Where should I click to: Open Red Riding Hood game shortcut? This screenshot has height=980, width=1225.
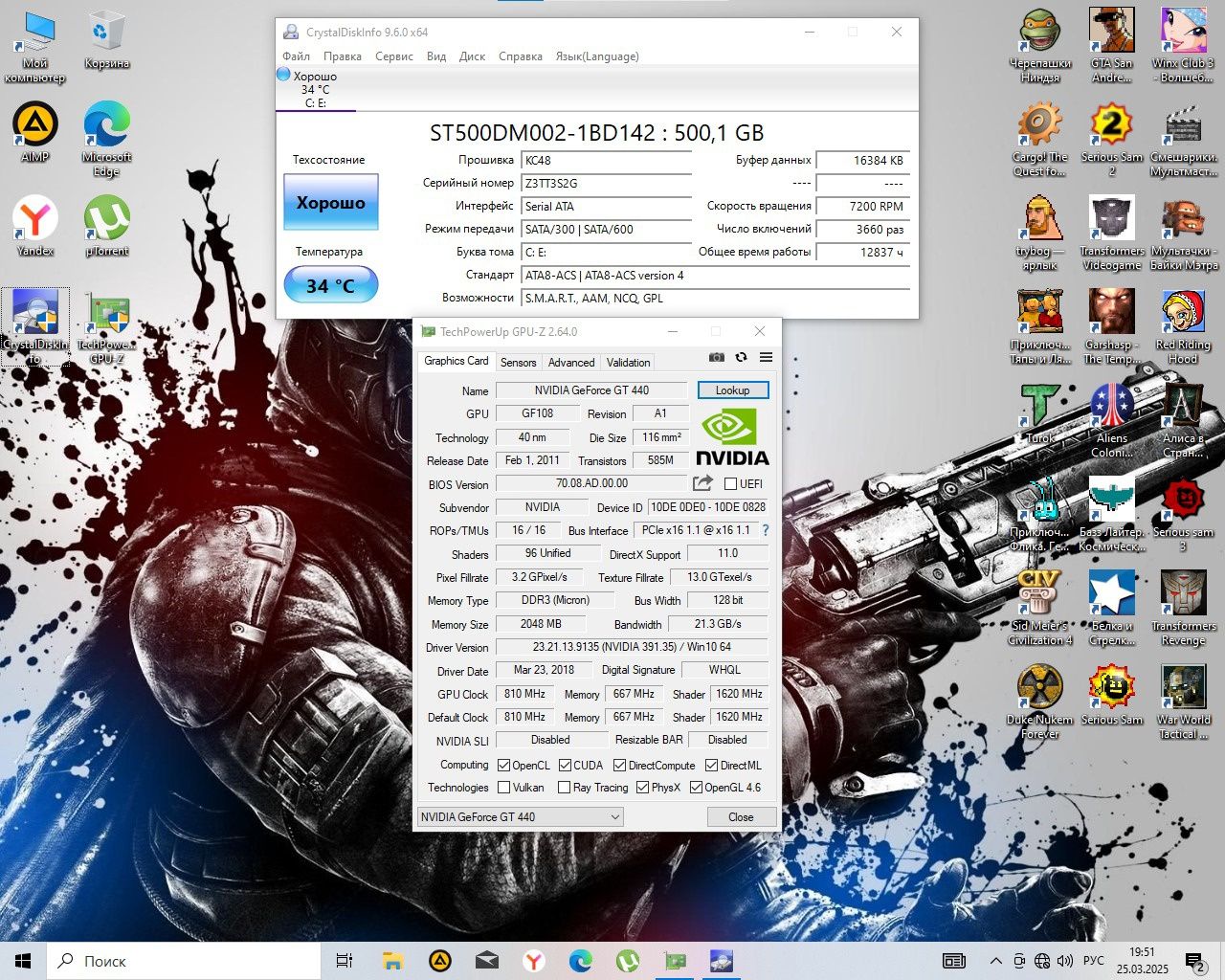1184,327
